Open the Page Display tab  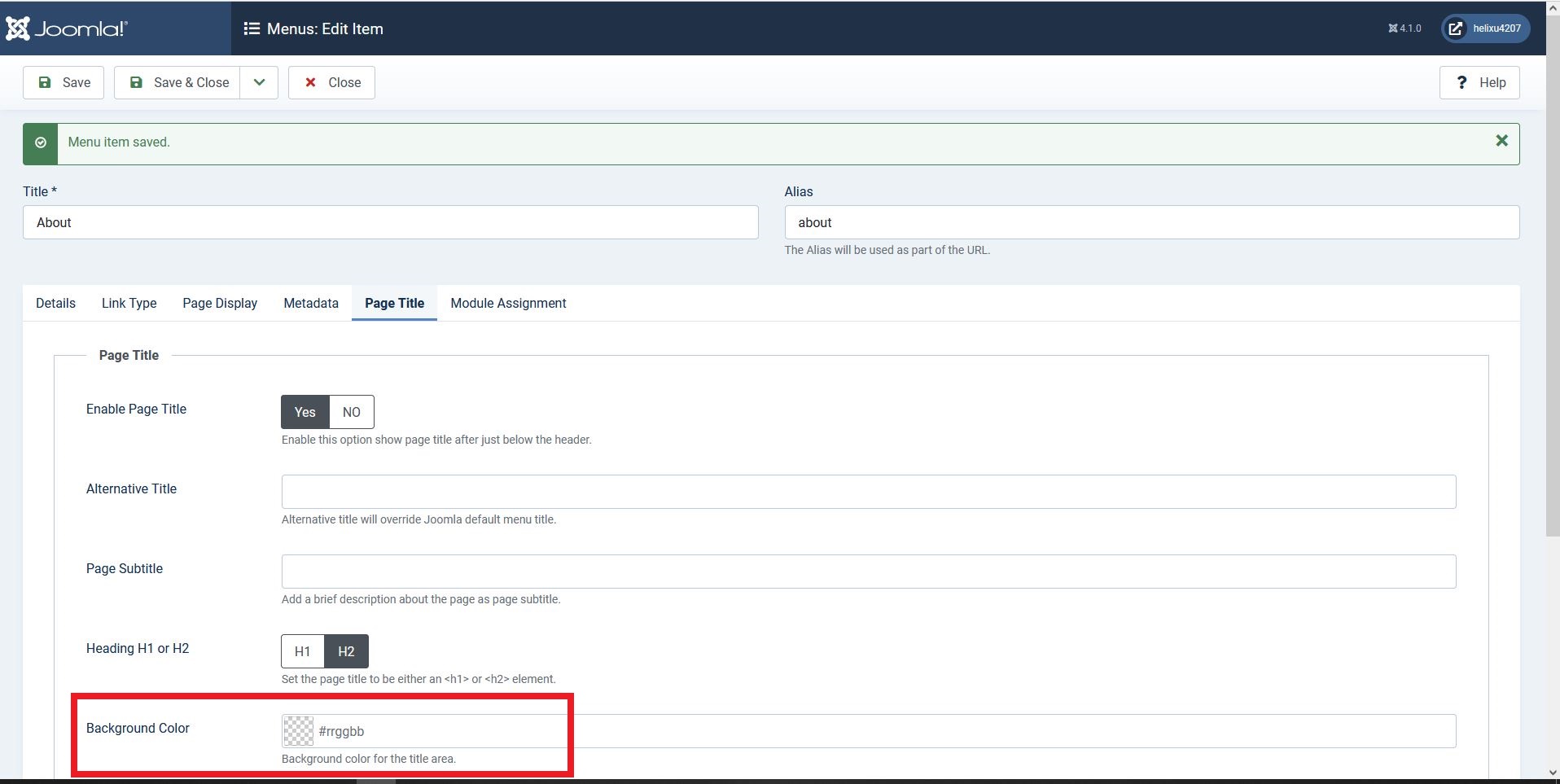(220, 303)
